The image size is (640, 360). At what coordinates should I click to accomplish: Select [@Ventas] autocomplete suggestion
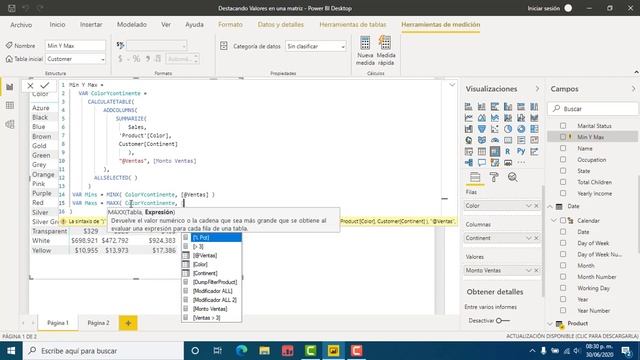[x=212, y=255]
